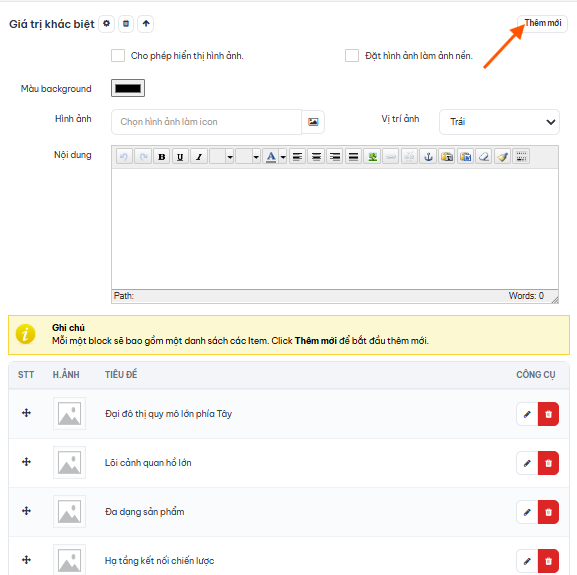Tick Đặt hình ảnh làm ảnh nền checkbox
577x575 pixels.
(352, 56)
